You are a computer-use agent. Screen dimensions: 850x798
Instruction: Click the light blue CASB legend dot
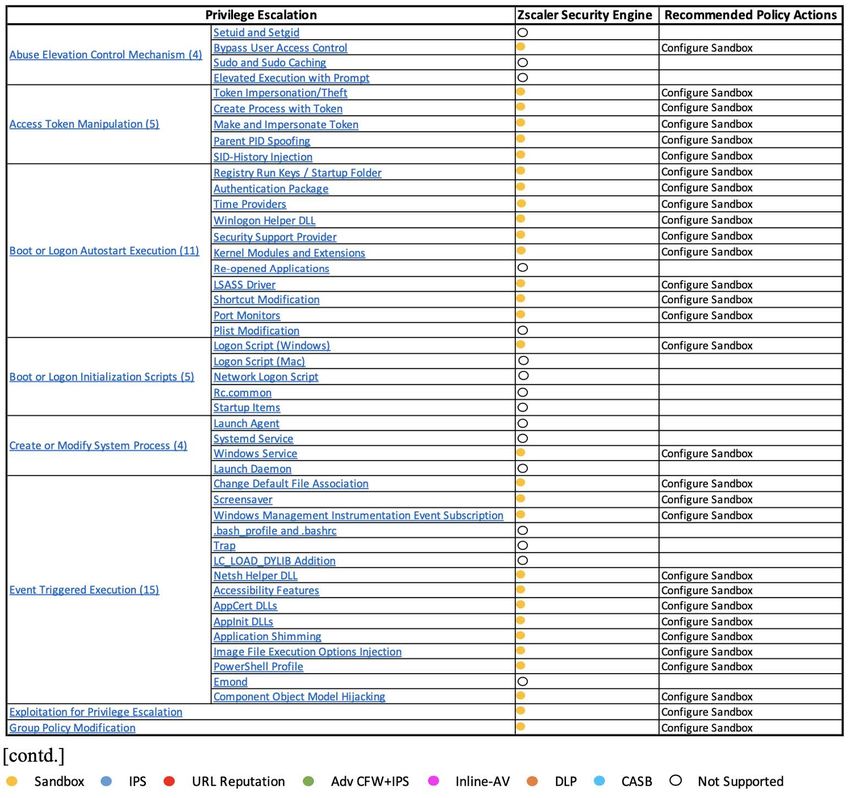[600, 781]
